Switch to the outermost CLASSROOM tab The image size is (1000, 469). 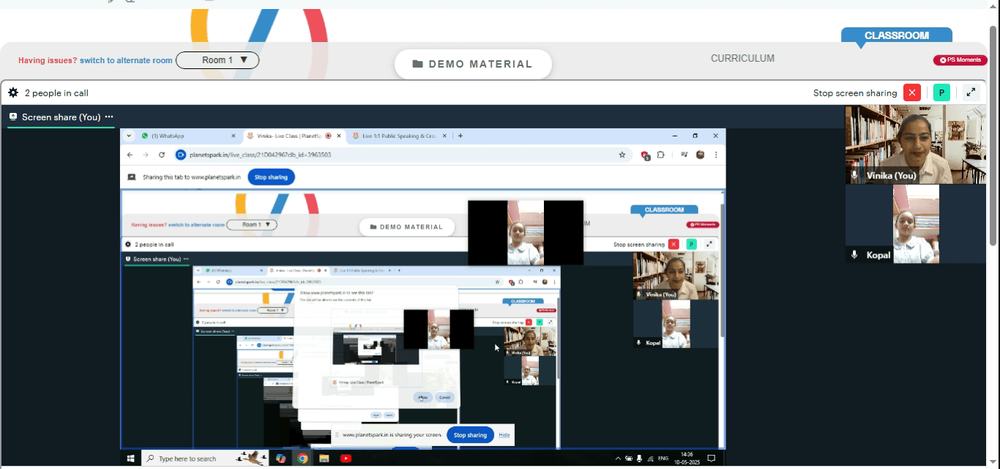pos(896,36)
